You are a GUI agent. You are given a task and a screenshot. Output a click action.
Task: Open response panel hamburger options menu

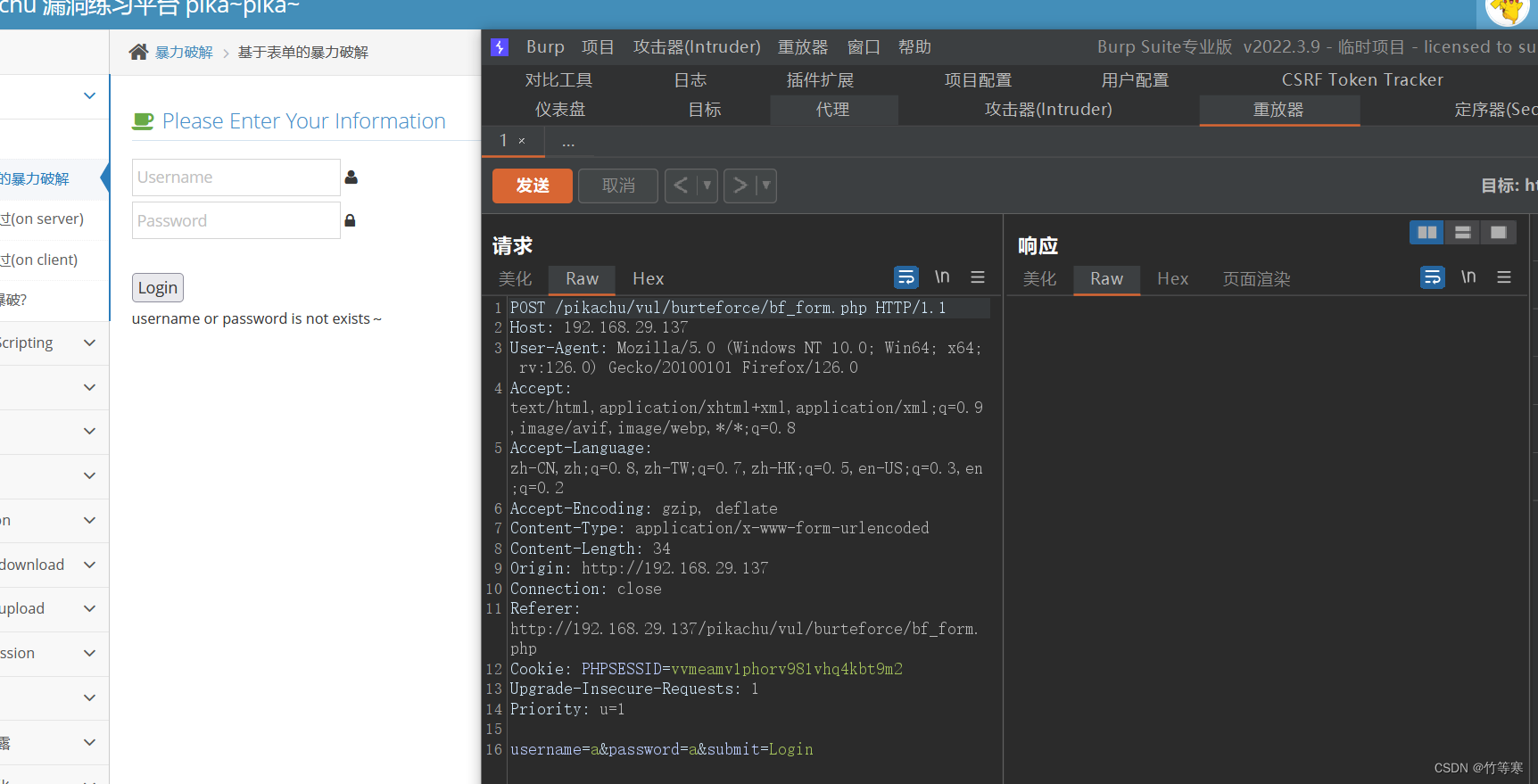pos(1504,277)
